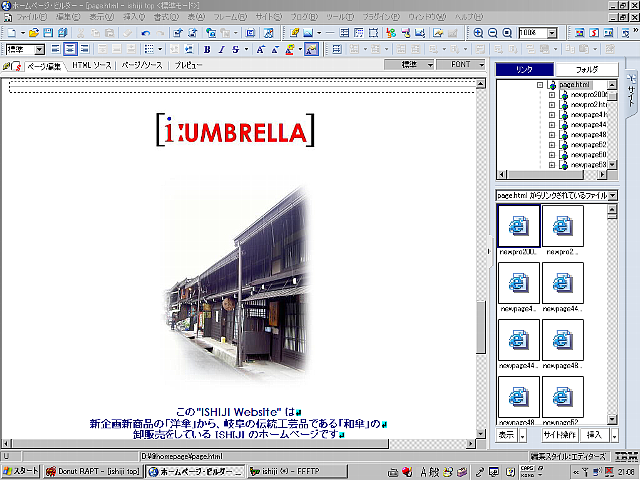Click the decrease font size icon
The height and width of the screenshot is (480, 640).
(275, 49)
